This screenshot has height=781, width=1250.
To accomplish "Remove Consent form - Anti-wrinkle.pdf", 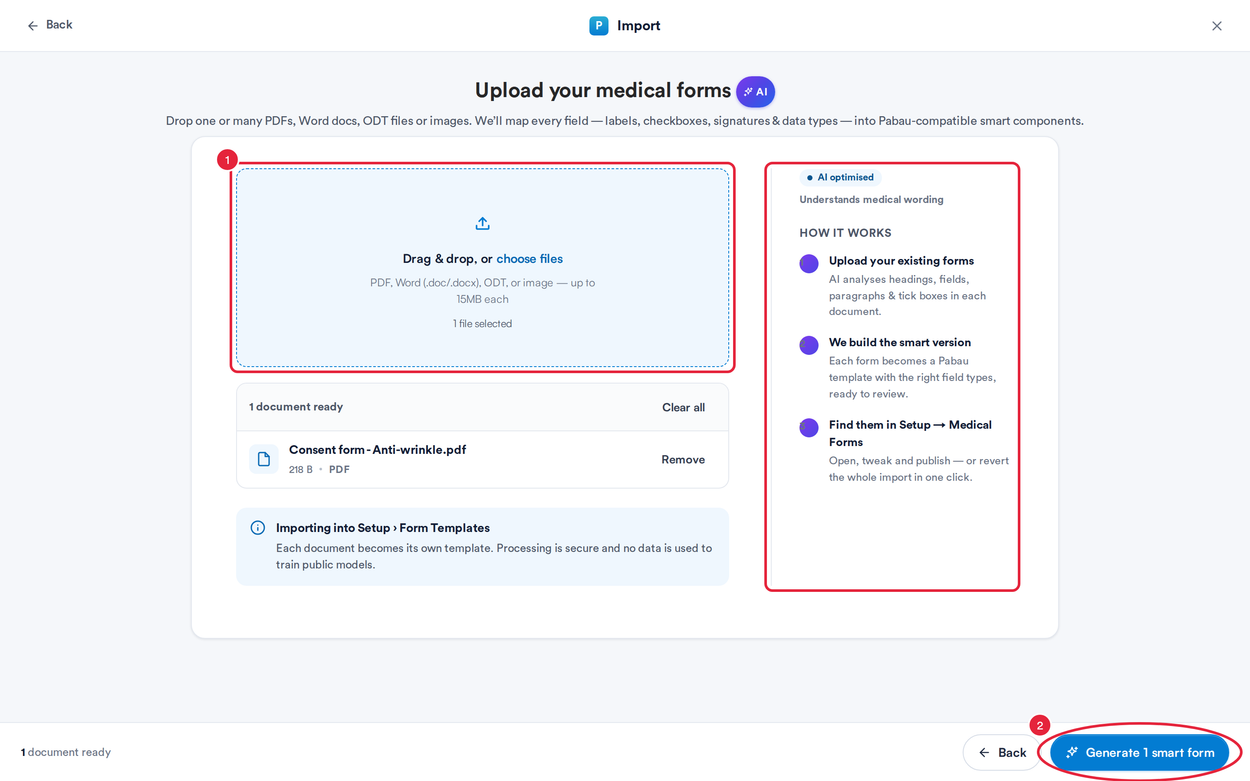I will pos(683,460).
